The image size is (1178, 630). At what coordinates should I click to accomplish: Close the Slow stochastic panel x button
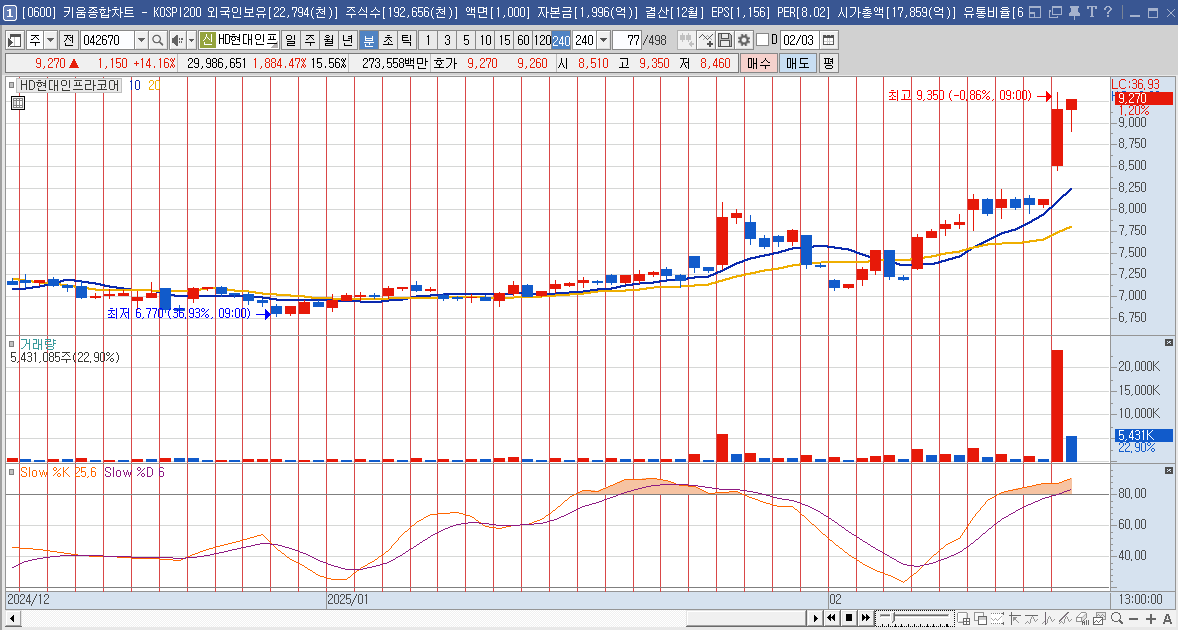(1168, 470)
